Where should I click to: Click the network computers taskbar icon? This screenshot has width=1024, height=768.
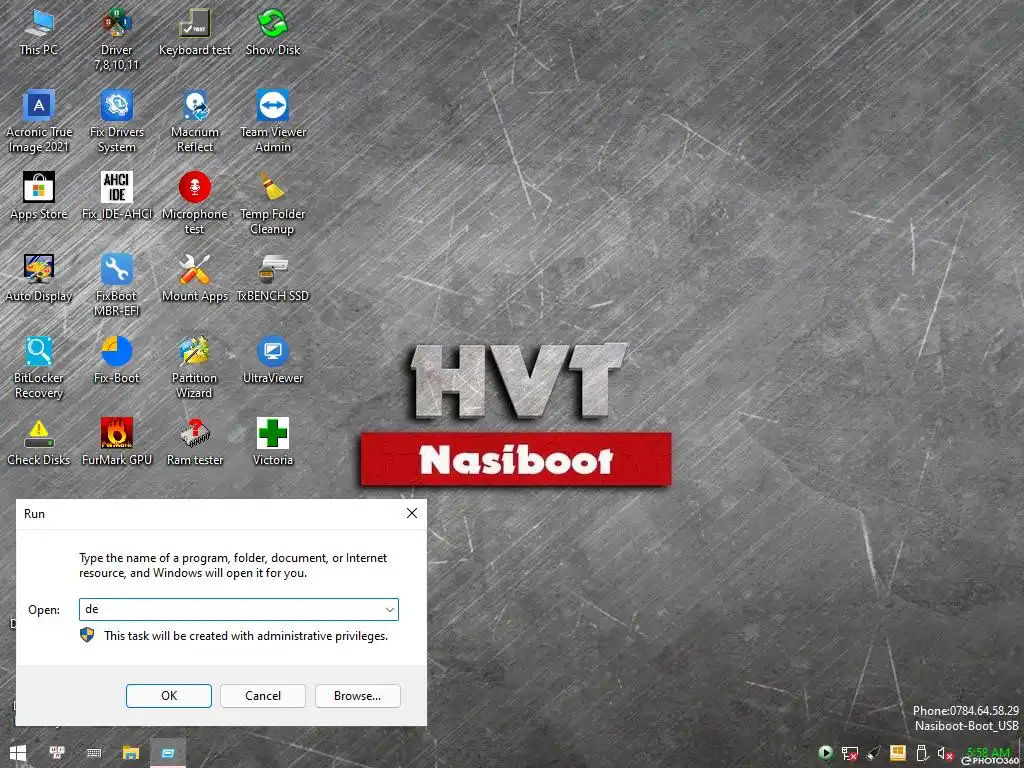tap(57, 753)
